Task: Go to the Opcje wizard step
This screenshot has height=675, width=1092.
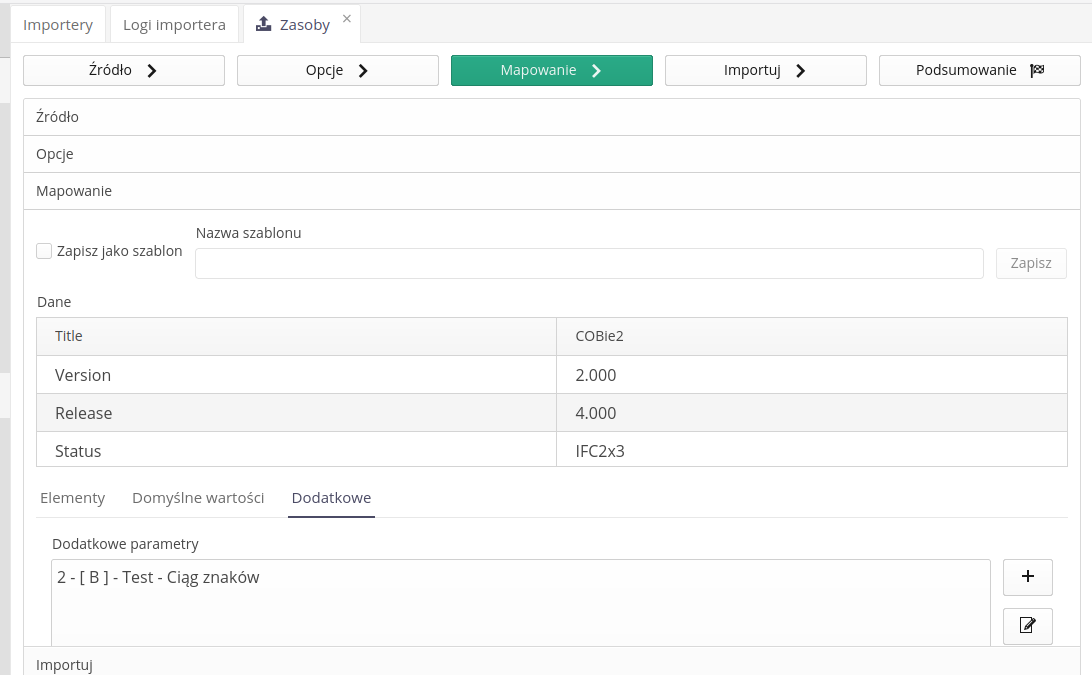Action: click(338, 71)
